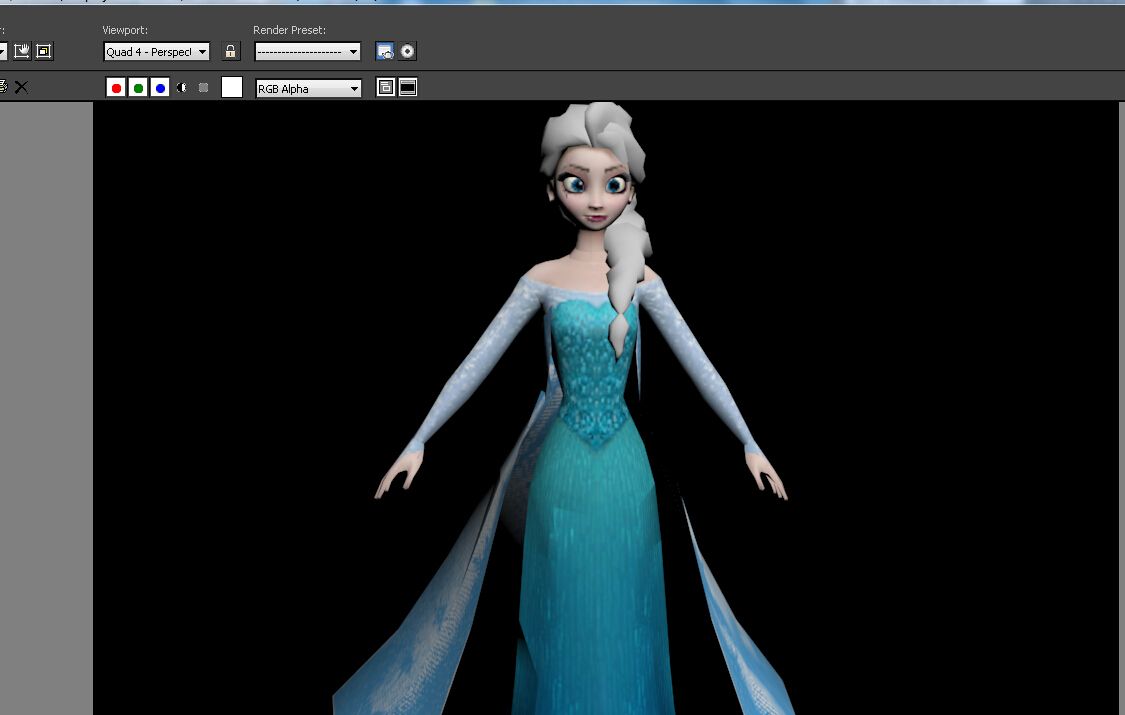Viewport: 1125px width, 715px height.
Task: Click the Edit Region hand icon
Action: (x=22, y=51)
